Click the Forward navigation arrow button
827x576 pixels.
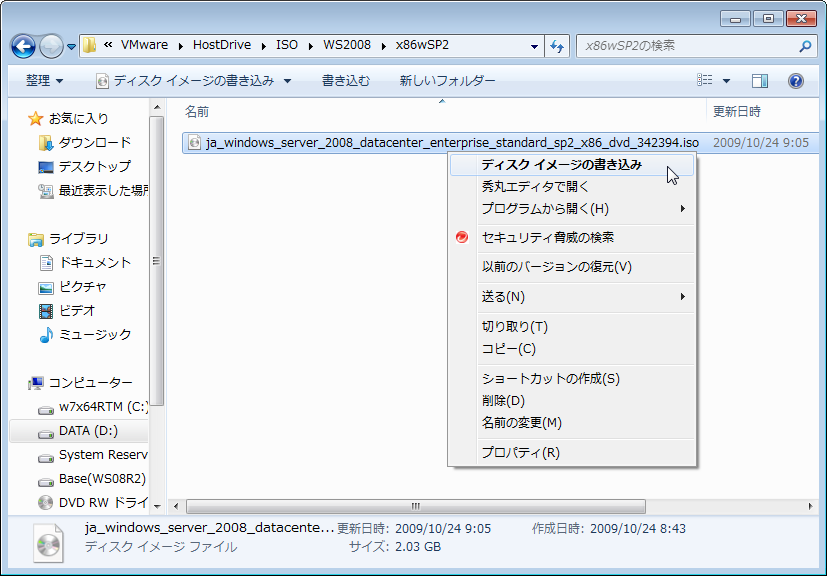point(51,46)
